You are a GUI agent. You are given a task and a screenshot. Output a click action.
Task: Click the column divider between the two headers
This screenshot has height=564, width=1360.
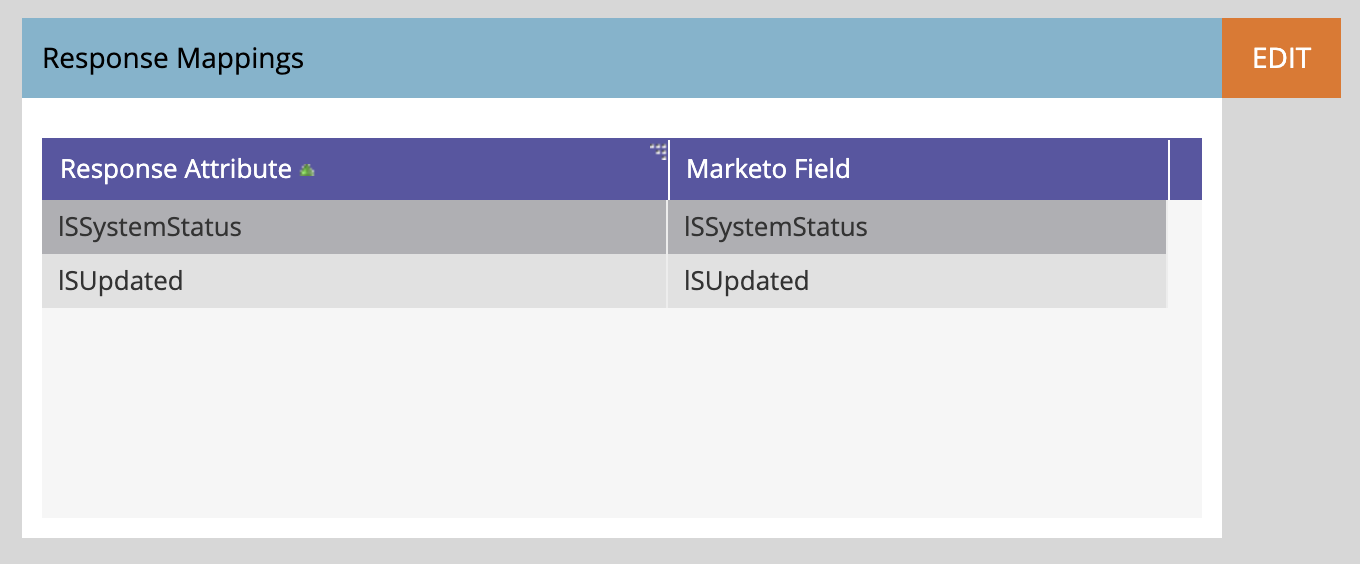click(x=669, y=169)
